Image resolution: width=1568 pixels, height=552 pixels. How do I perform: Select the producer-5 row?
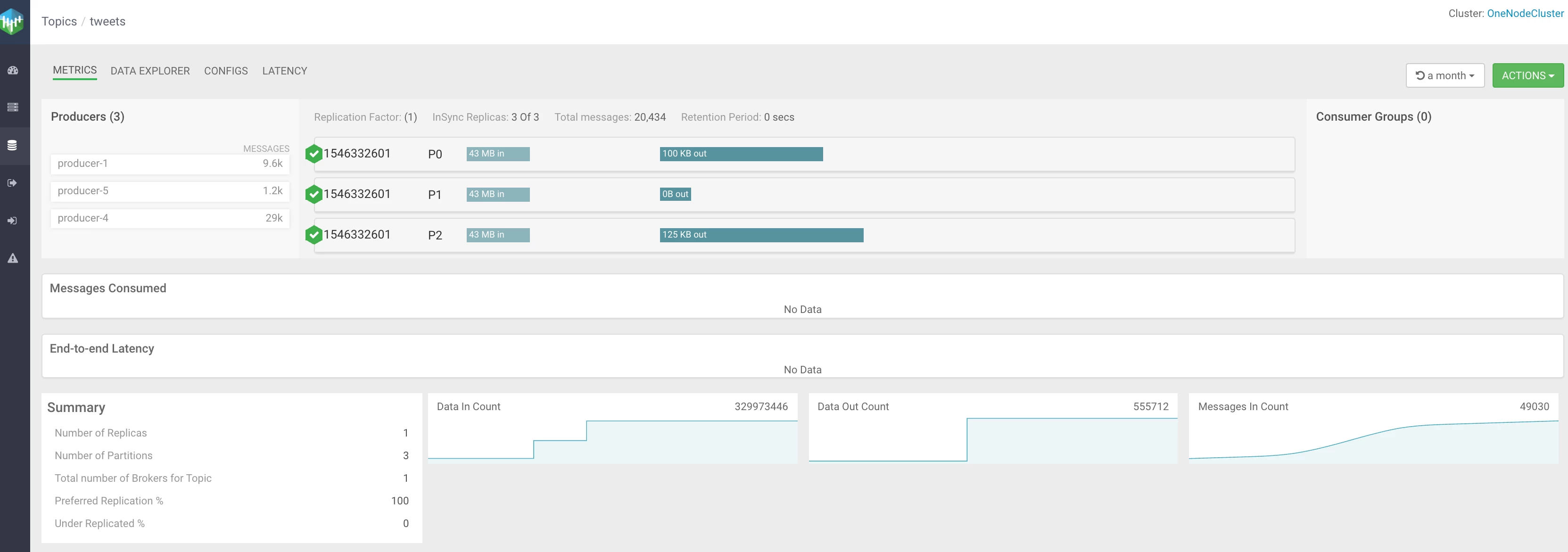[170, 191]
